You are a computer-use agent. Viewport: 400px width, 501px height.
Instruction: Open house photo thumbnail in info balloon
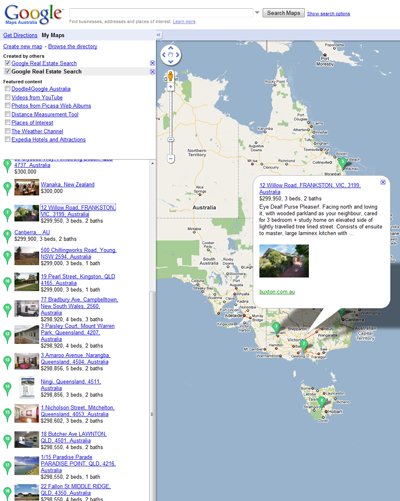284,261
